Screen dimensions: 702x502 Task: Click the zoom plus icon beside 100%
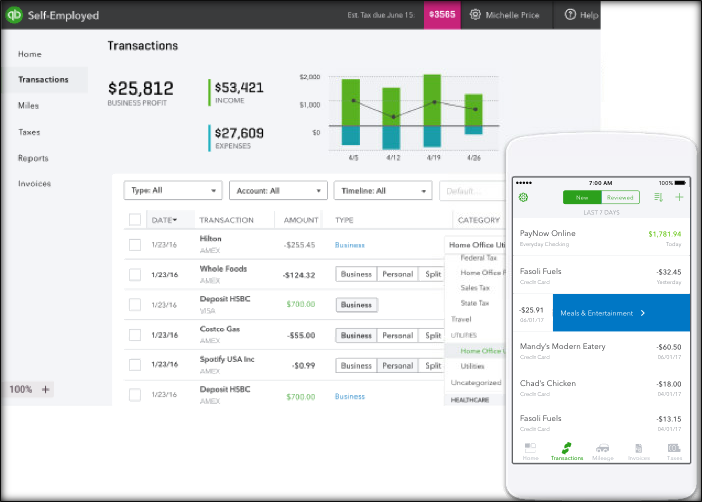(x=45, y=389)
